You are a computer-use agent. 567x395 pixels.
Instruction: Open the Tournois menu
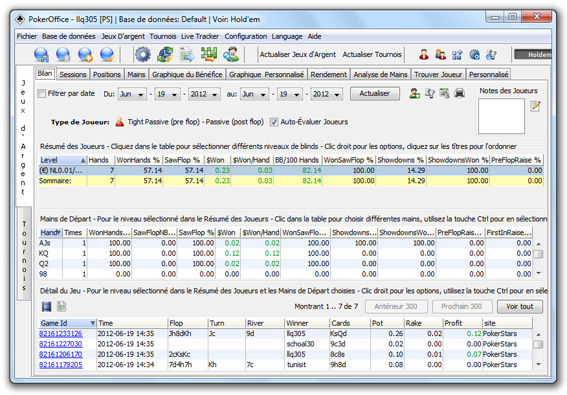click(163, 36)
